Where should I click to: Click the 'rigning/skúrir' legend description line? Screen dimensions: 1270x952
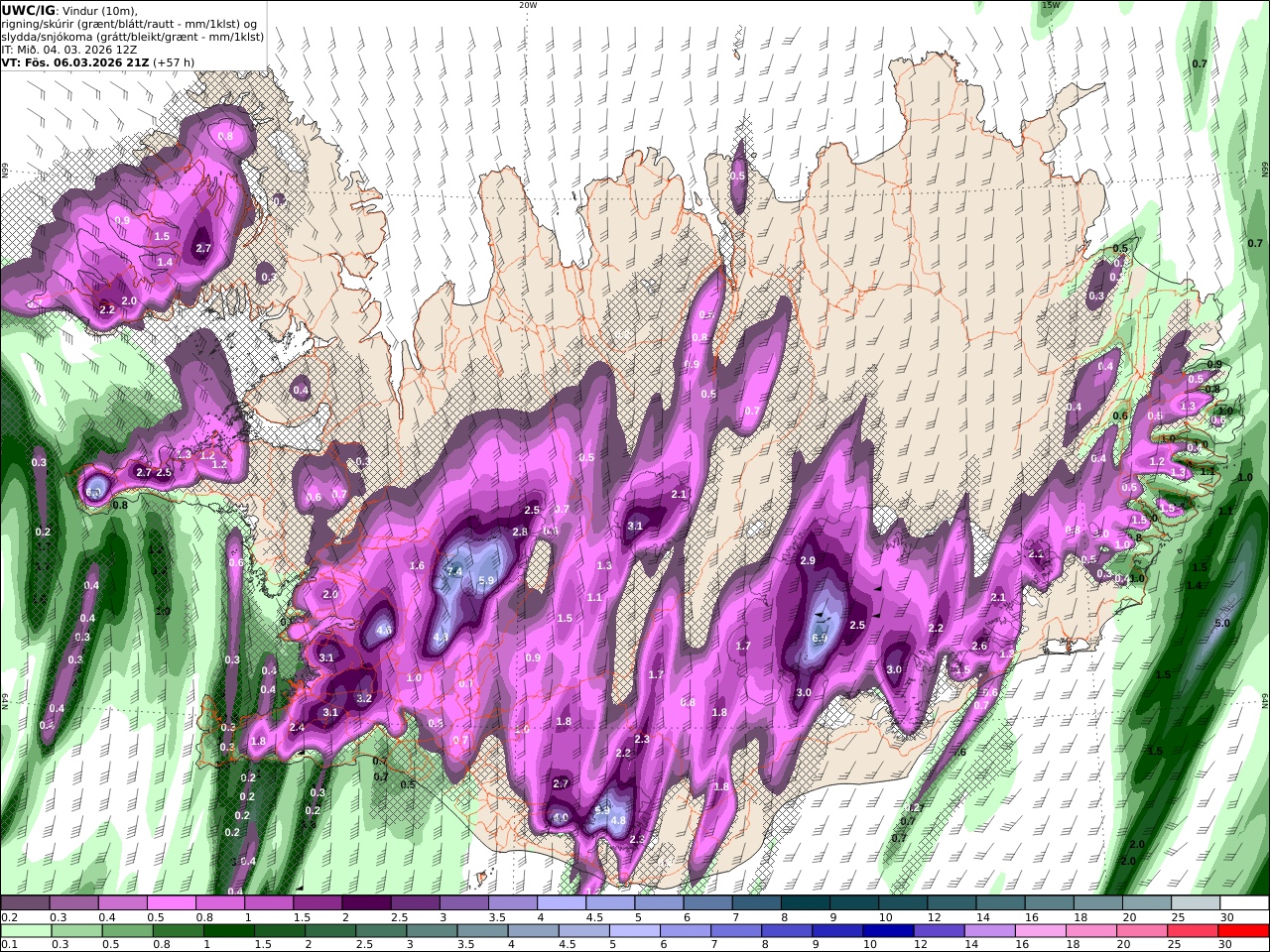coord(130,24)
